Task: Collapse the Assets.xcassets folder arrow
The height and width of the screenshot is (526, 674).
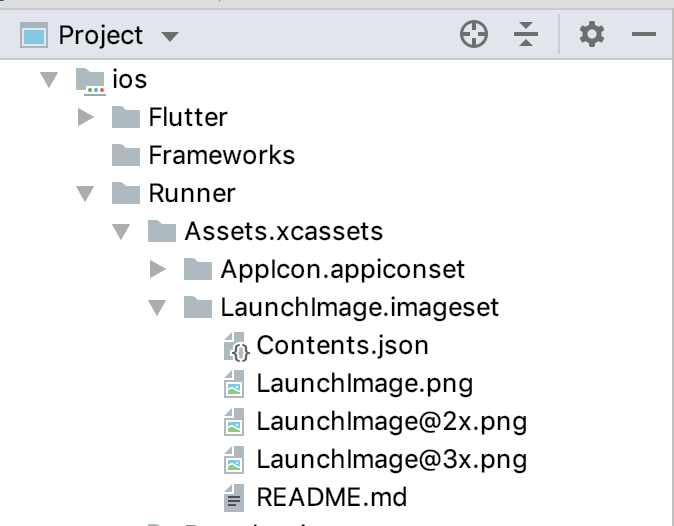Action: point(121,232)
